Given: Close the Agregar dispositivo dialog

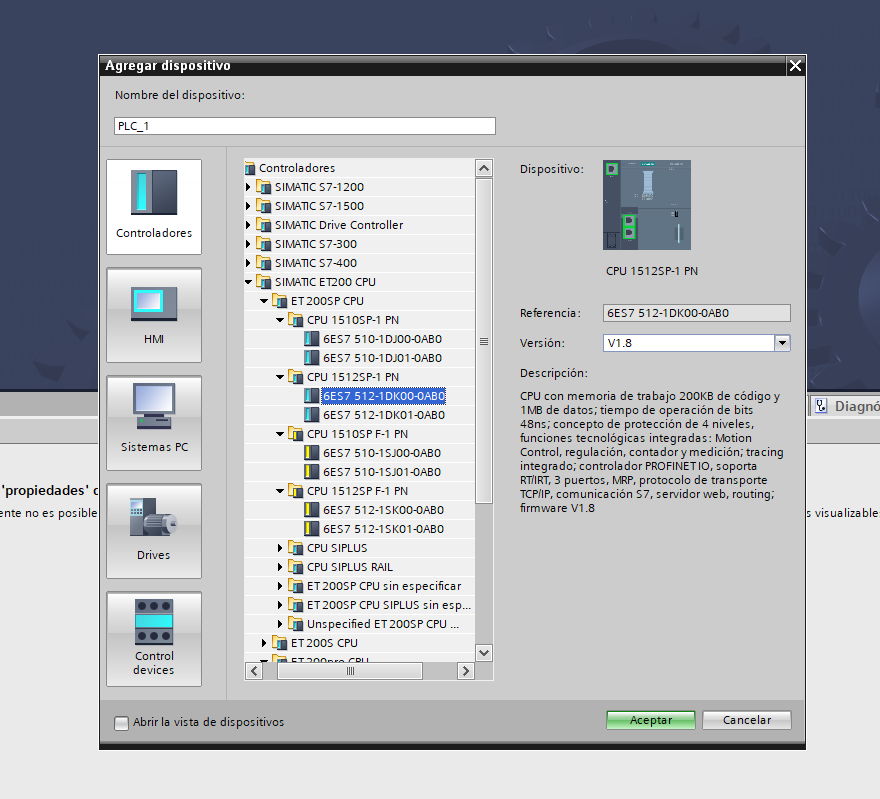Looking at the screenshot, I should point(795,66).
